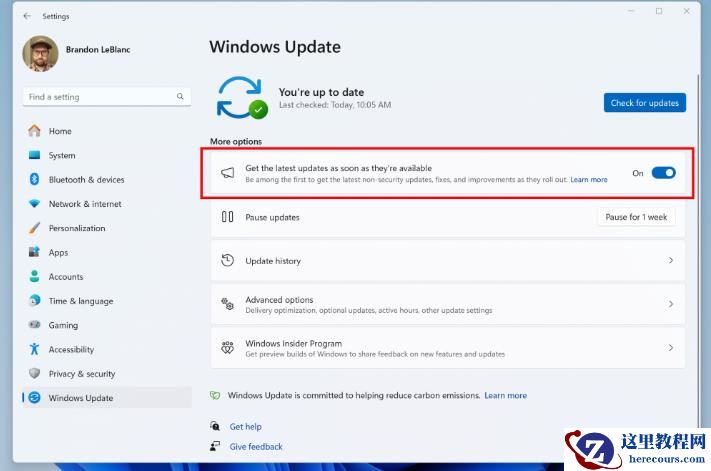Click the Pause updates label

pyautogui.click(x=272, y=217)
